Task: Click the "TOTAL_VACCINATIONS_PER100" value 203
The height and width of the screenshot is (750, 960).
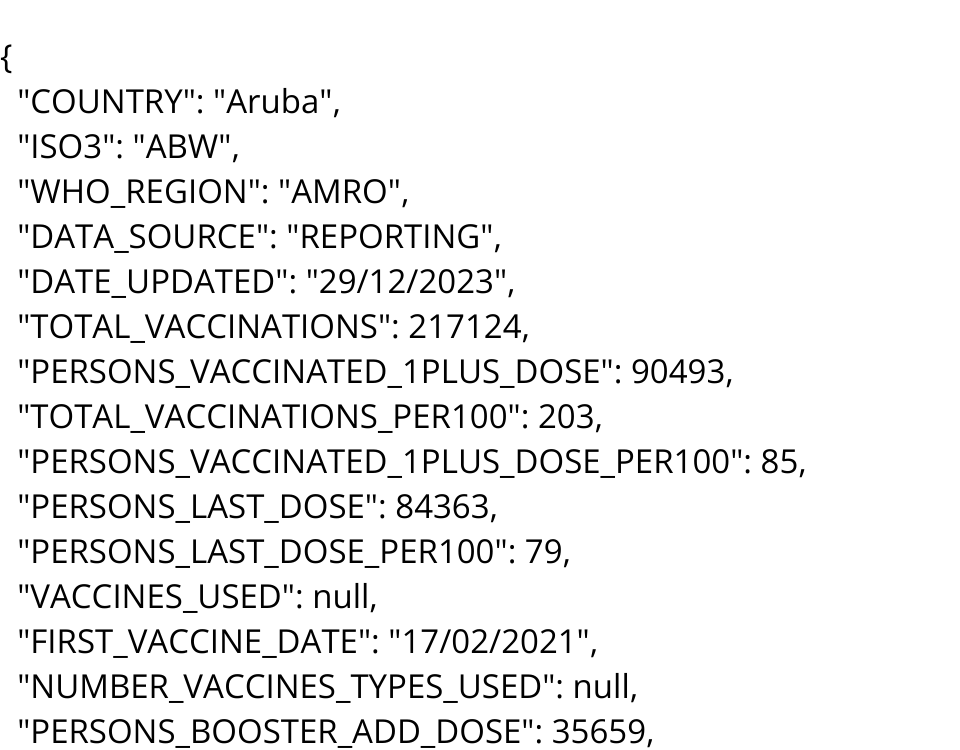Action: coord(566,417)
